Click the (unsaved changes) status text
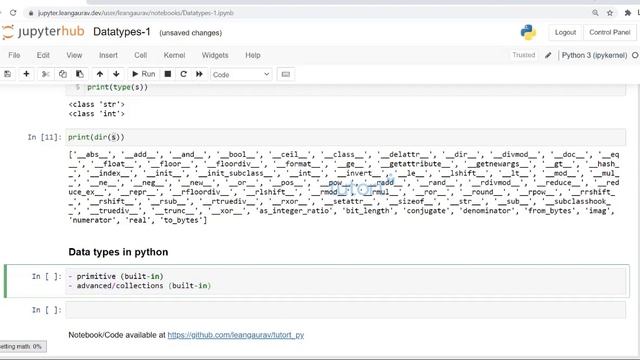Image resolution: width=640 pixels, height=360 pixels. tap(191, 33)
